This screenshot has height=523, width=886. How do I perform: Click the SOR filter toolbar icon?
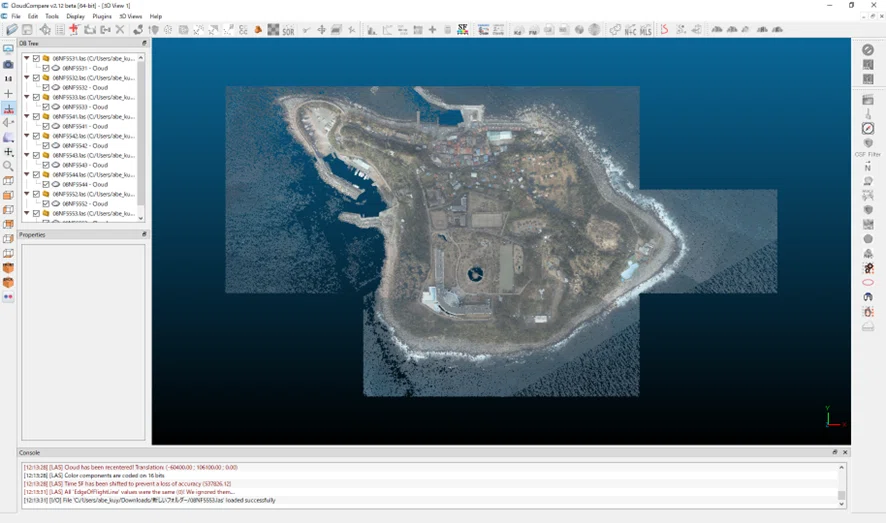pos(288,30)
